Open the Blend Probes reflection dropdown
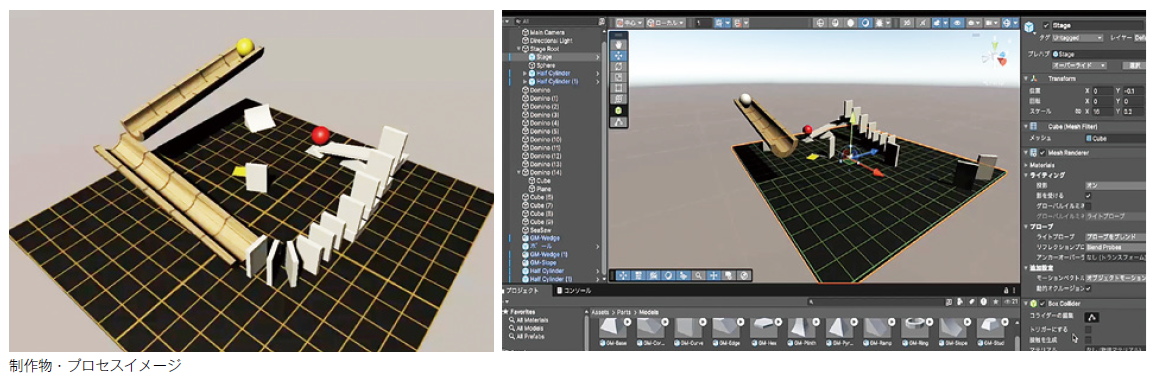The image size is (1155, 382). 1116,247
